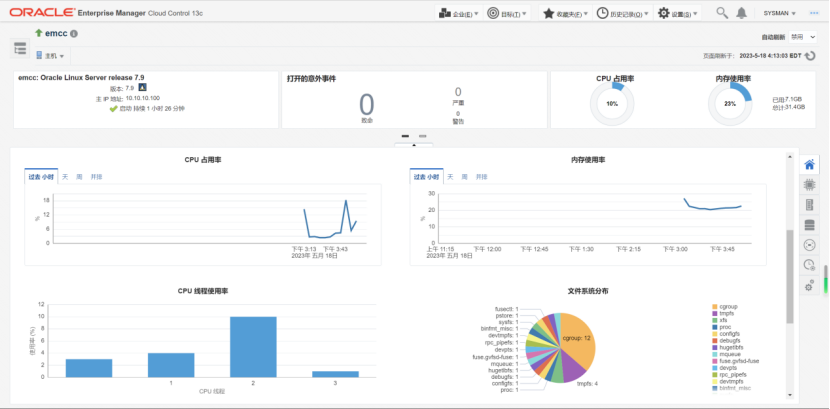Open notifications bell icon
830x409 pixels.
[x=742, y=13]
